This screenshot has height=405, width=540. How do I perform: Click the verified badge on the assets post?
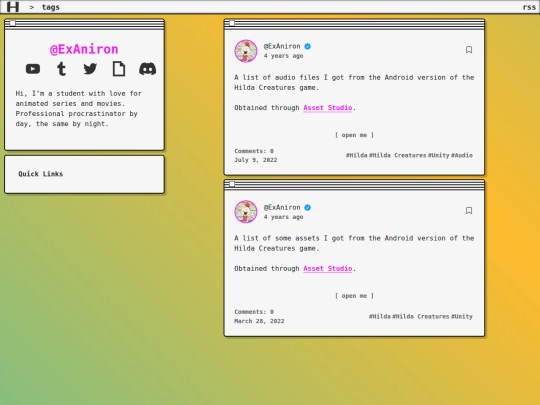coord(308,207)
